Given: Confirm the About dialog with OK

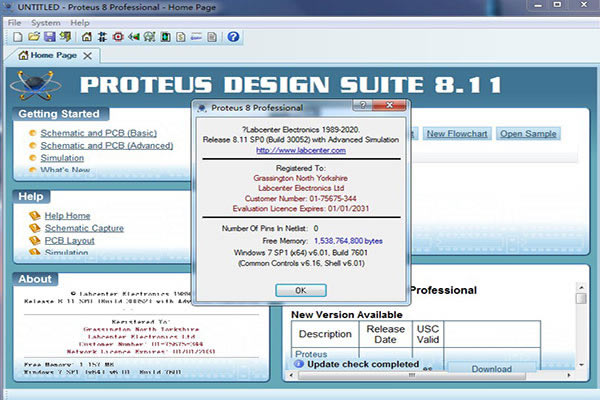Looking at the screenshot, I should (x=301, y=291).
